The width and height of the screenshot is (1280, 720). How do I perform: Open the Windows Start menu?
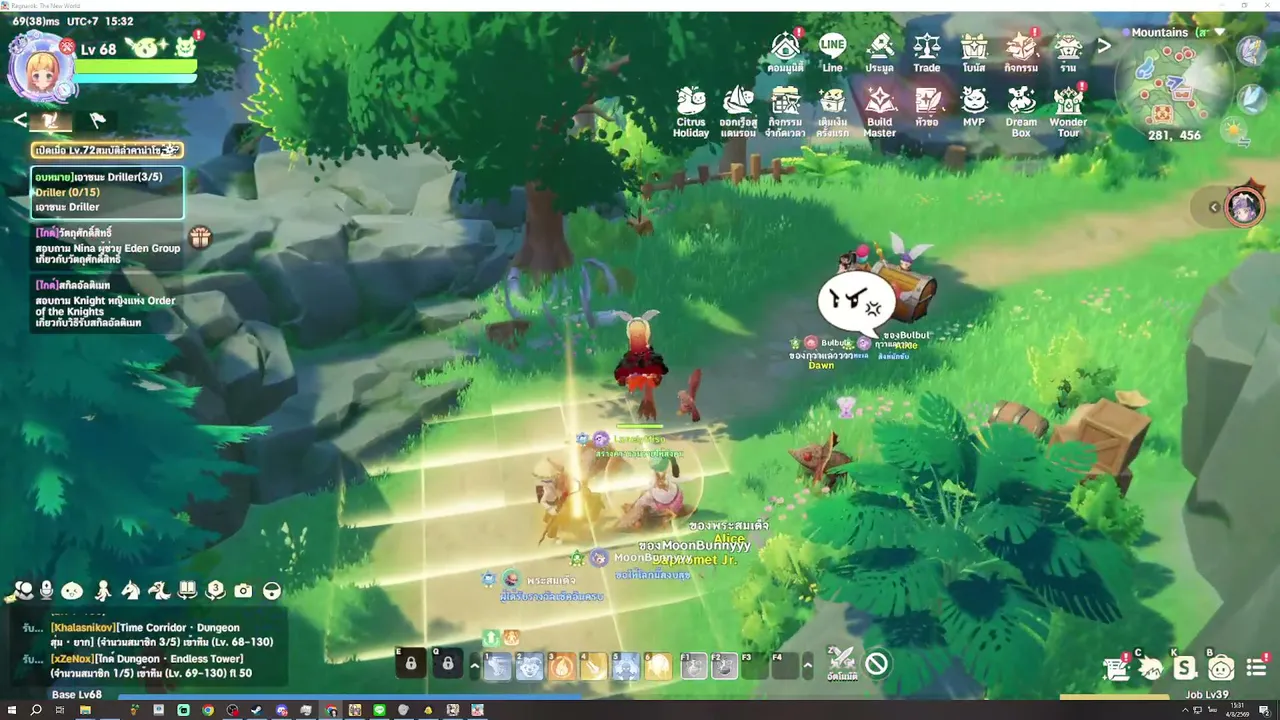pyautogui.click(x=11, y=710)
